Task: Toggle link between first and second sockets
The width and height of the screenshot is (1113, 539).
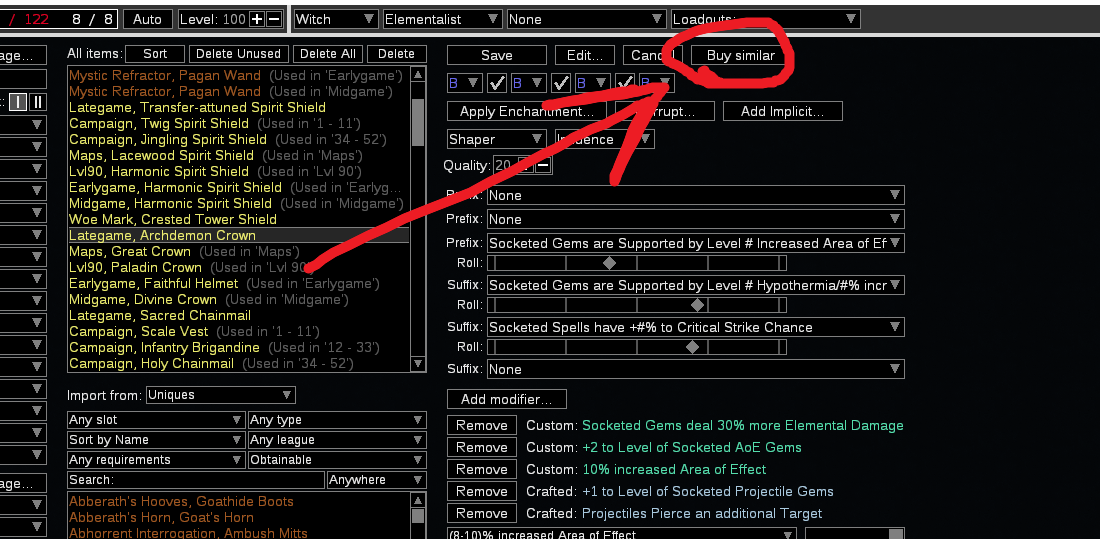Action: [x=497, y=83]
